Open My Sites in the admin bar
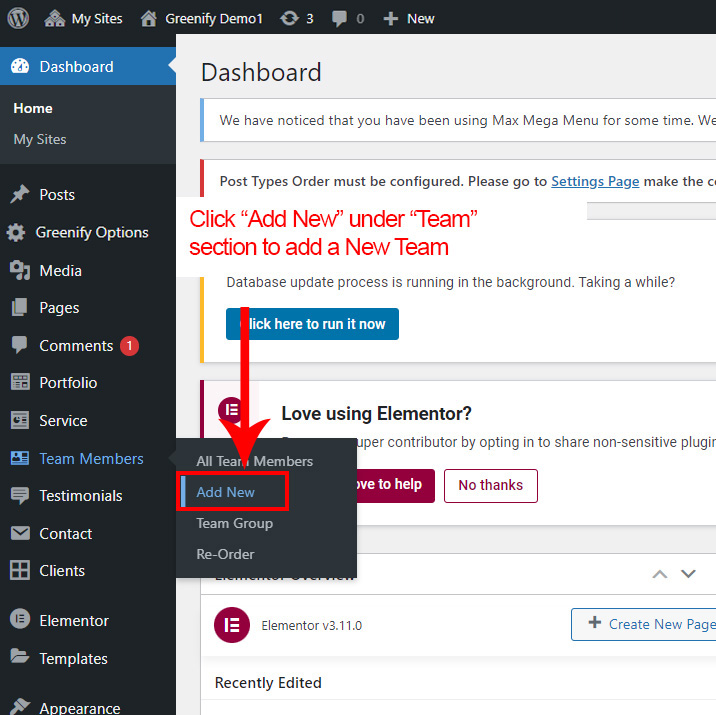Screen dimensions: 716x715 [x=84, y=18]
